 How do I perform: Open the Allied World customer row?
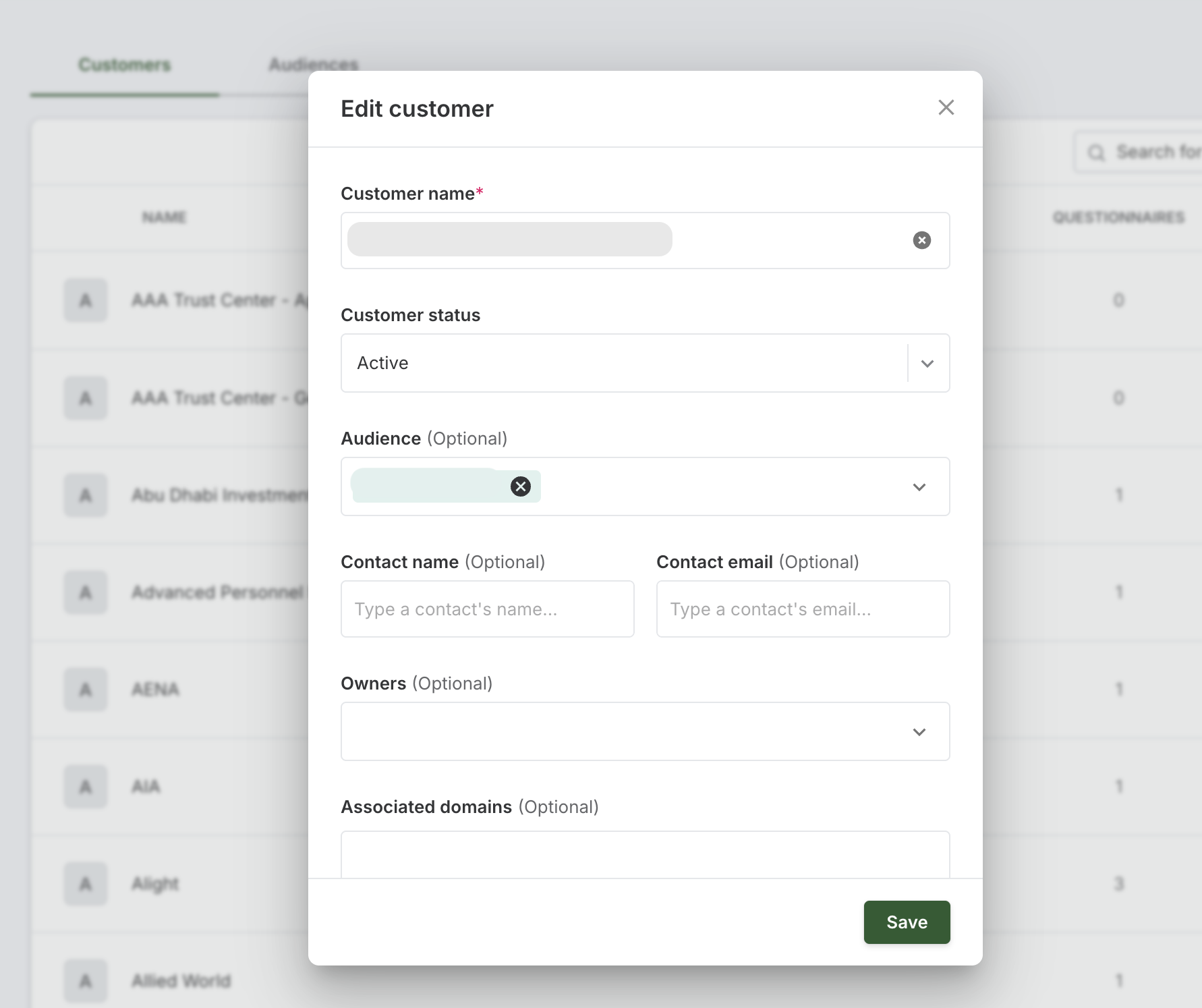coord(181,981)
